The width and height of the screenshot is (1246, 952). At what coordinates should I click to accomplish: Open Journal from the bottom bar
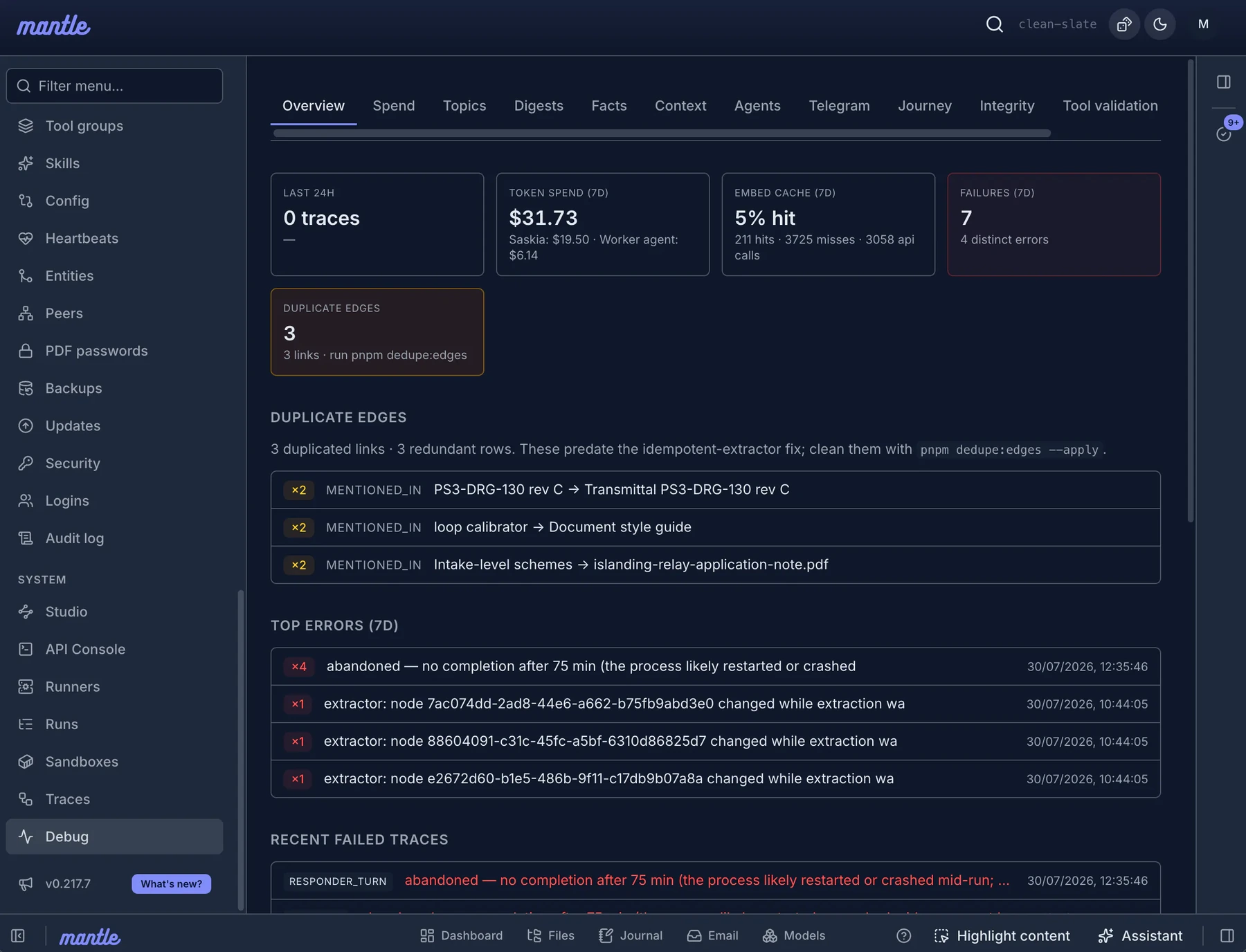click(x=631, y=935)
